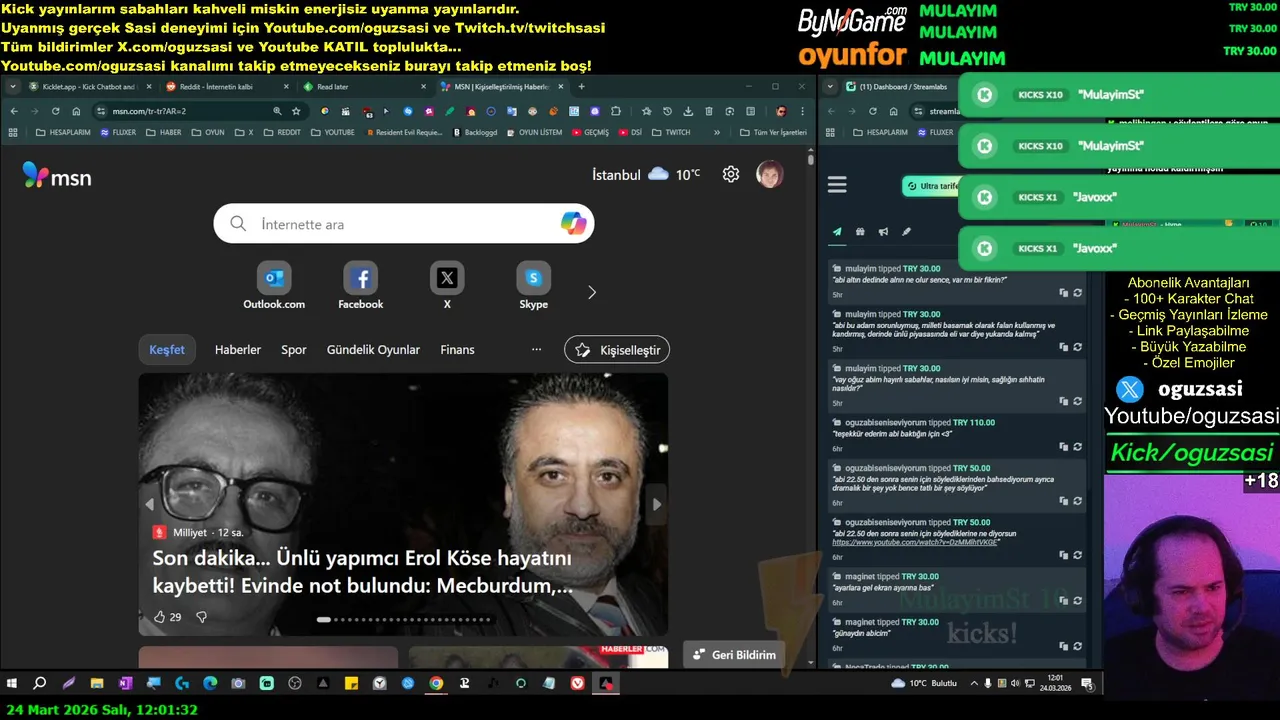Image resolution: width=1280 pixels, height=720 pixels.
Task: Select the Streamlabs pencil edit icon
Action: click(906, 232)
